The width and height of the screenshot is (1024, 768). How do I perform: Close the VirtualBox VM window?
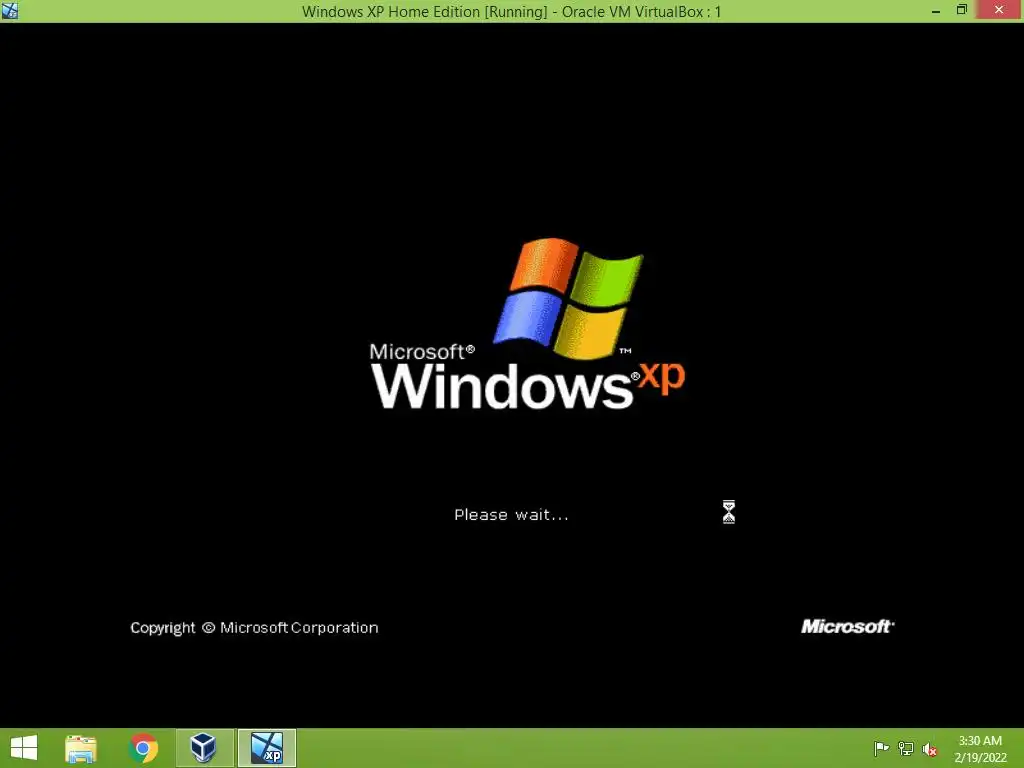click(x=999, y=10)
